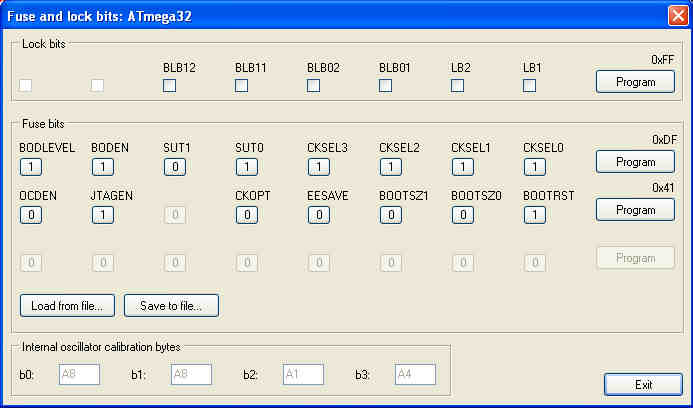The width and height of the screenshot is (693, 408).
Task: Toggle the BODEN fuse bit
Action: pos(103,167)
